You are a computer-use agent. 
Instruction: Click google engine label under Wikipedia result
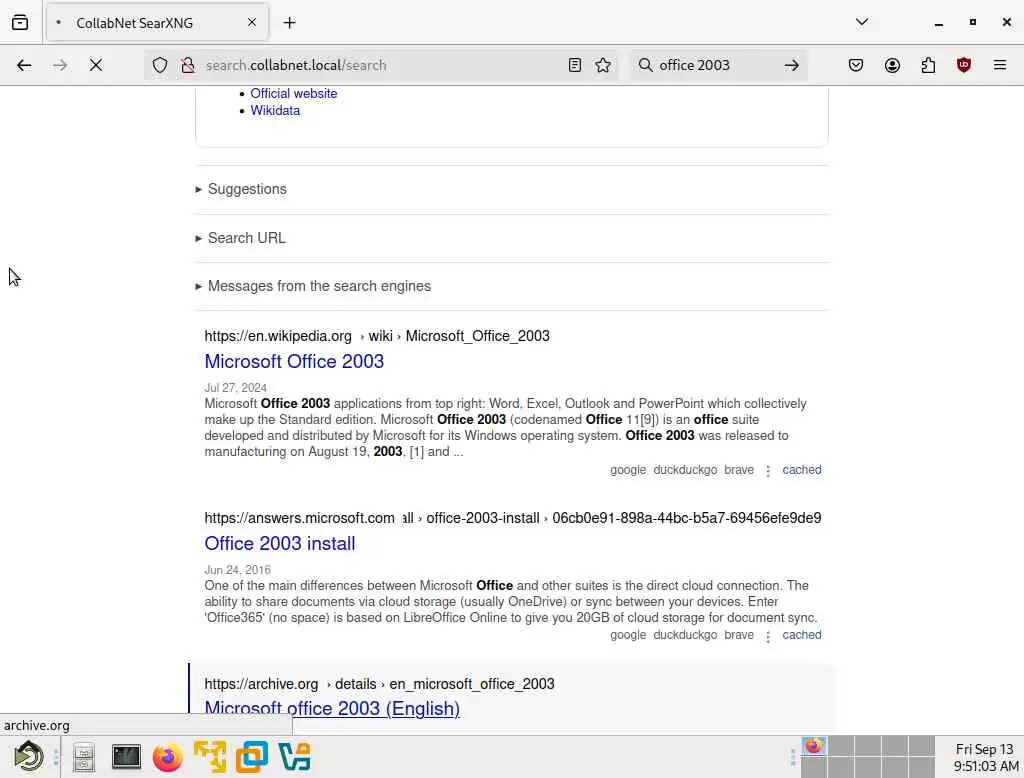coord(628,470)
